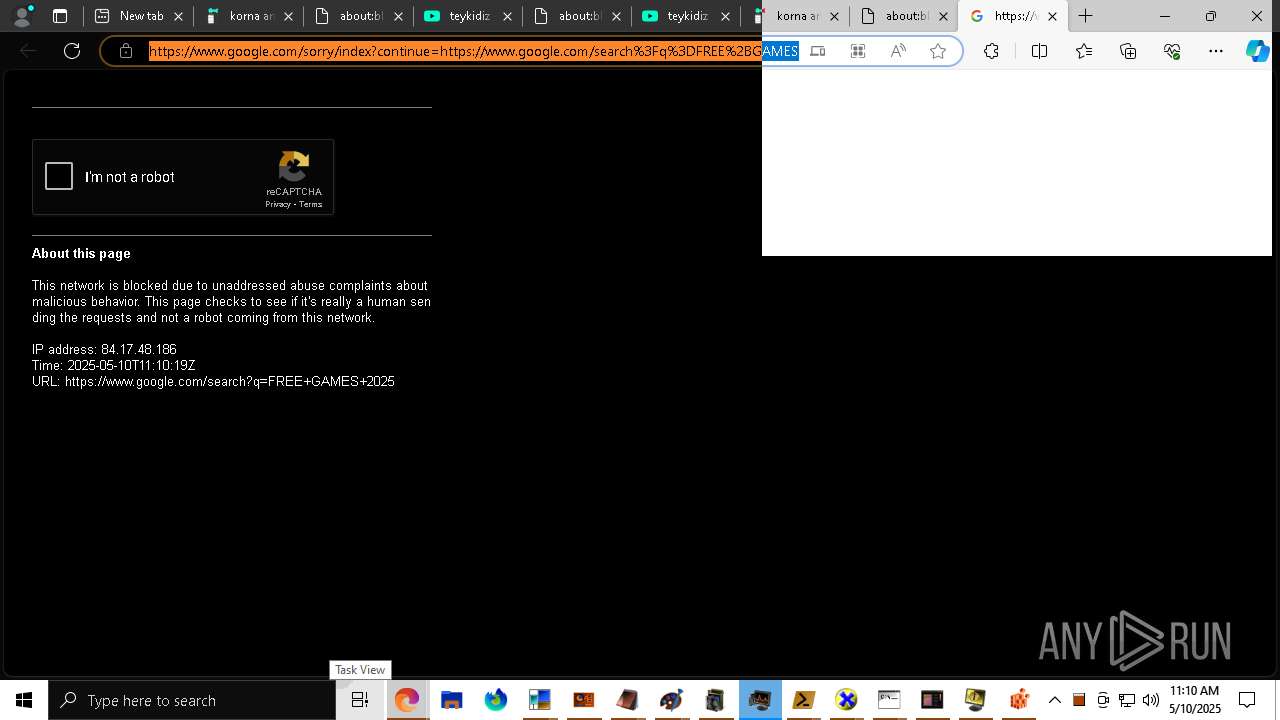Viewport: 1280px width, 720px height.
Task: Switch to the New tab tab
Action: 140,16
